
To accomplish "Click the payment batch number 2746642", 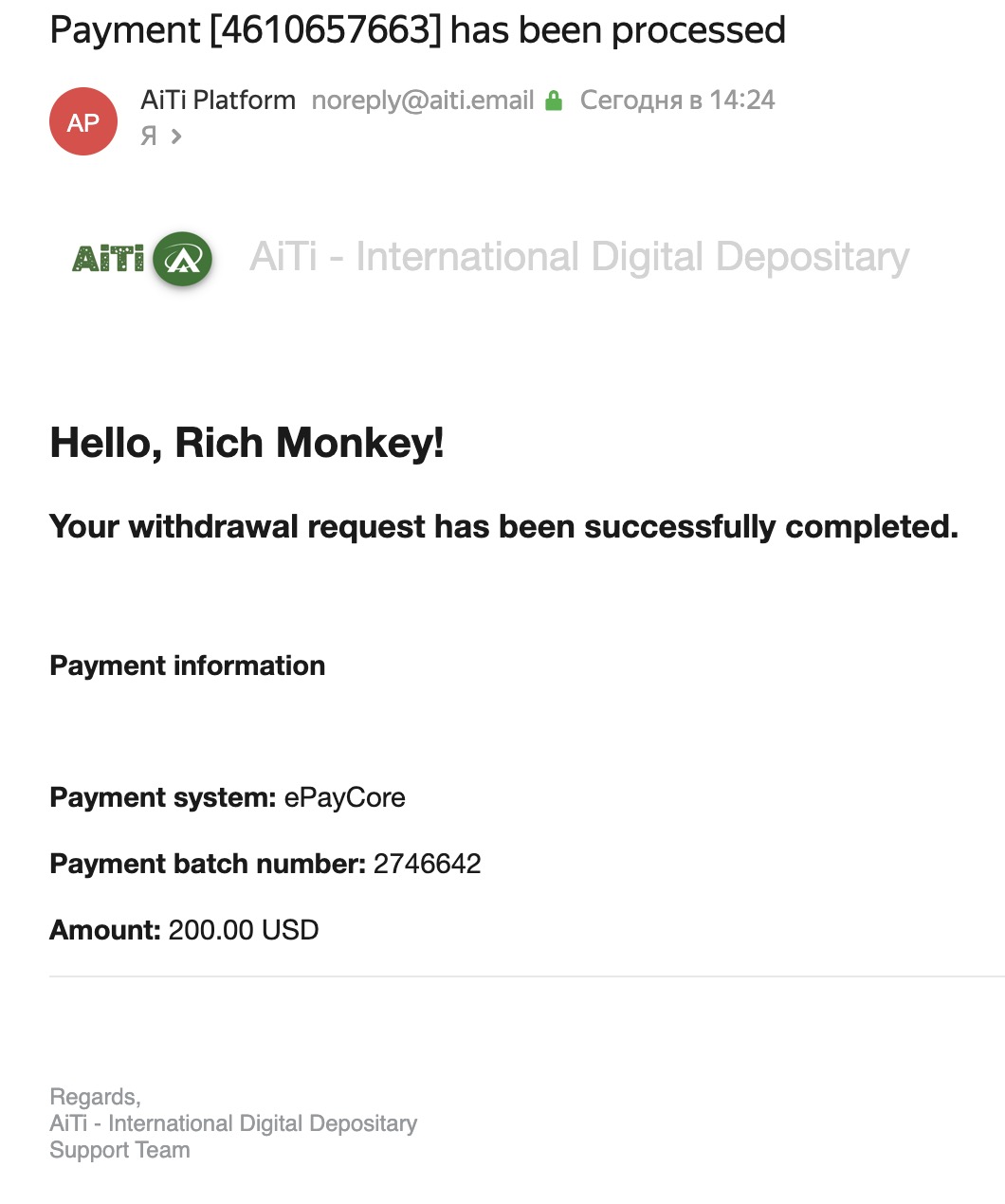I will click(428, 864).
